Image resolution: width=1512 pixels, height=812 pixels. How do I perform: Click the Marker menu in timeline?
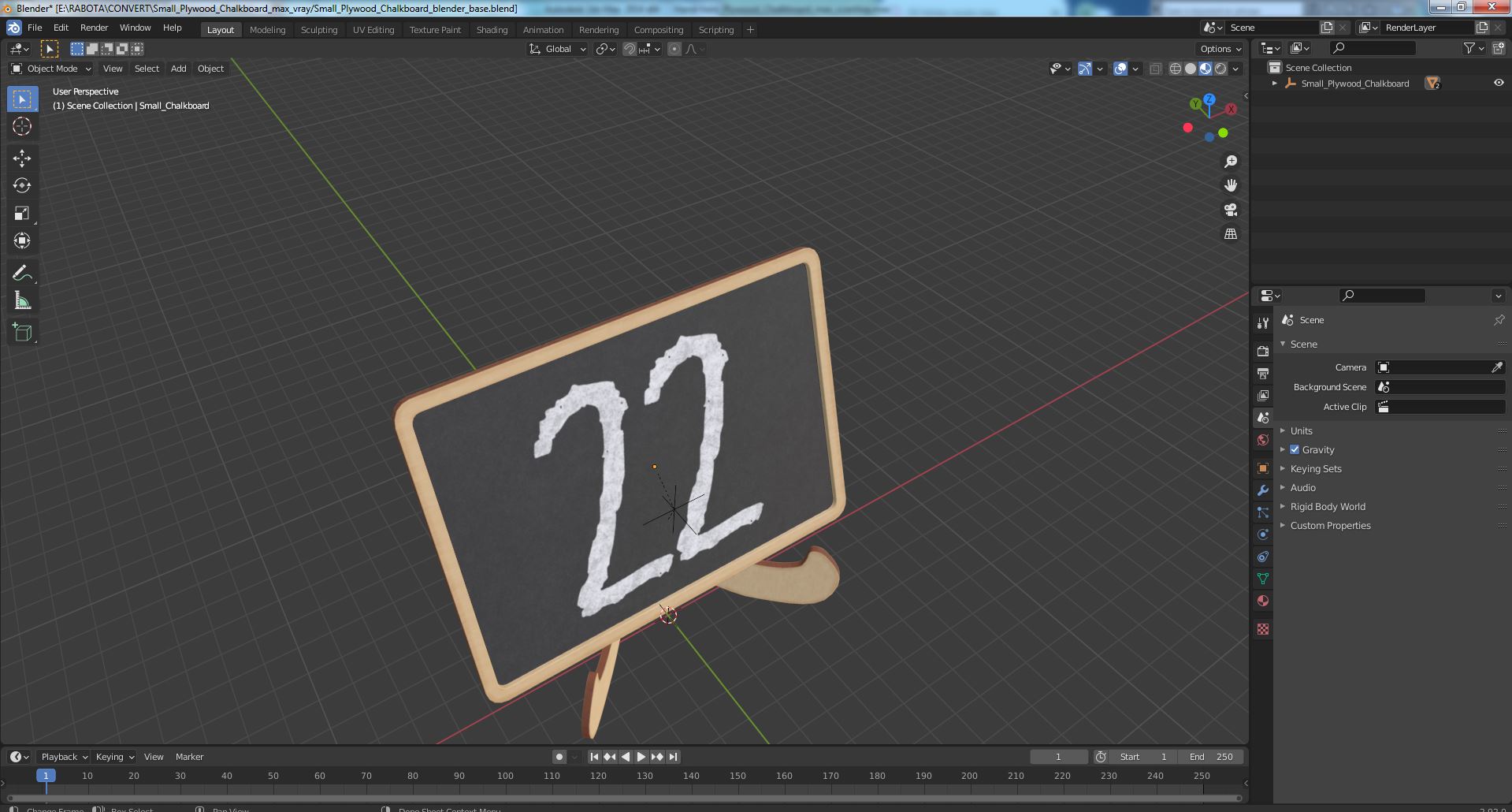(x=189, y=757)
